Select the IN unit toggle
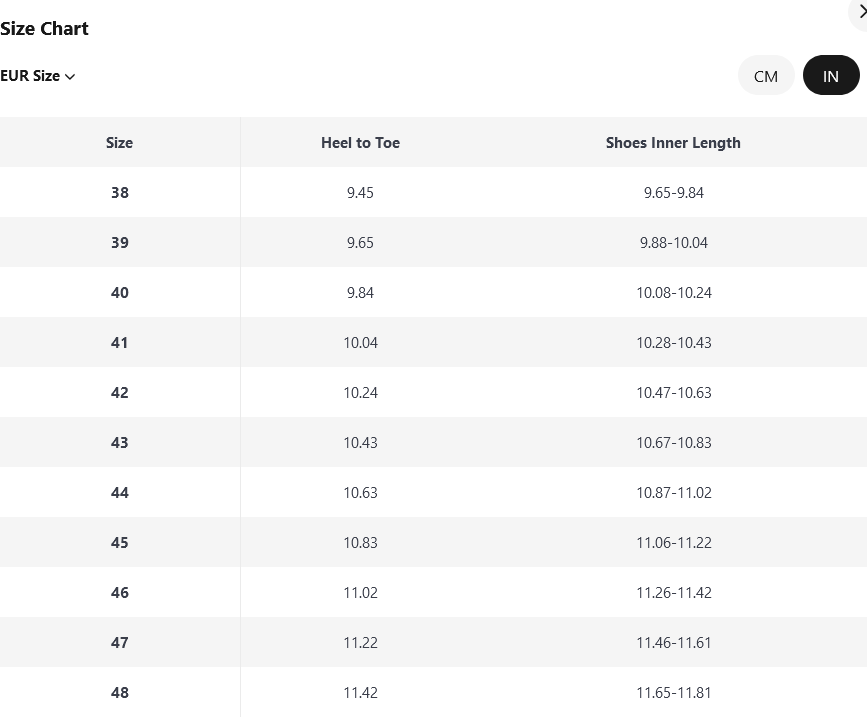This screenshot has width=867, height=717. (830, 76)
